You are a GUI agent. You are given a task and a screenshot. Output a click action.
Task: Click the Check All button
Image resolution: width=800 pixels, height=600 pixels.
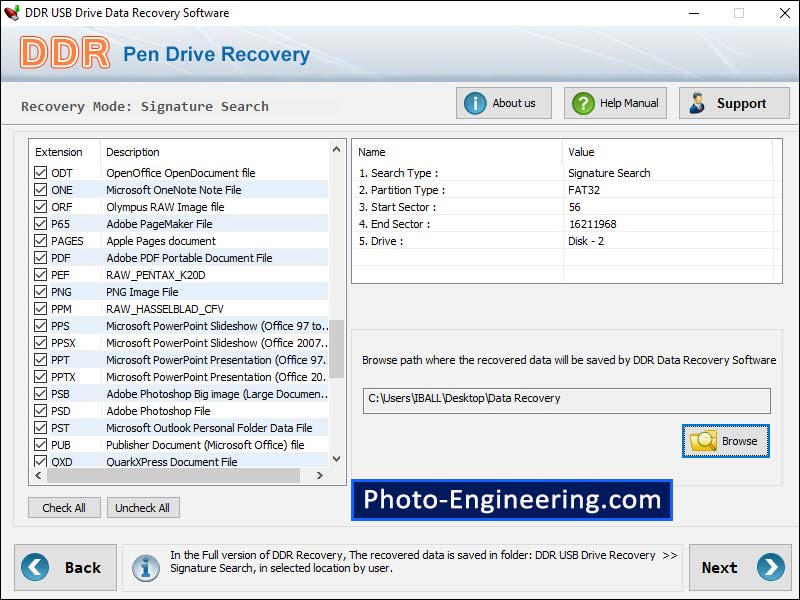pyautogui.click(x=64, y=507)
